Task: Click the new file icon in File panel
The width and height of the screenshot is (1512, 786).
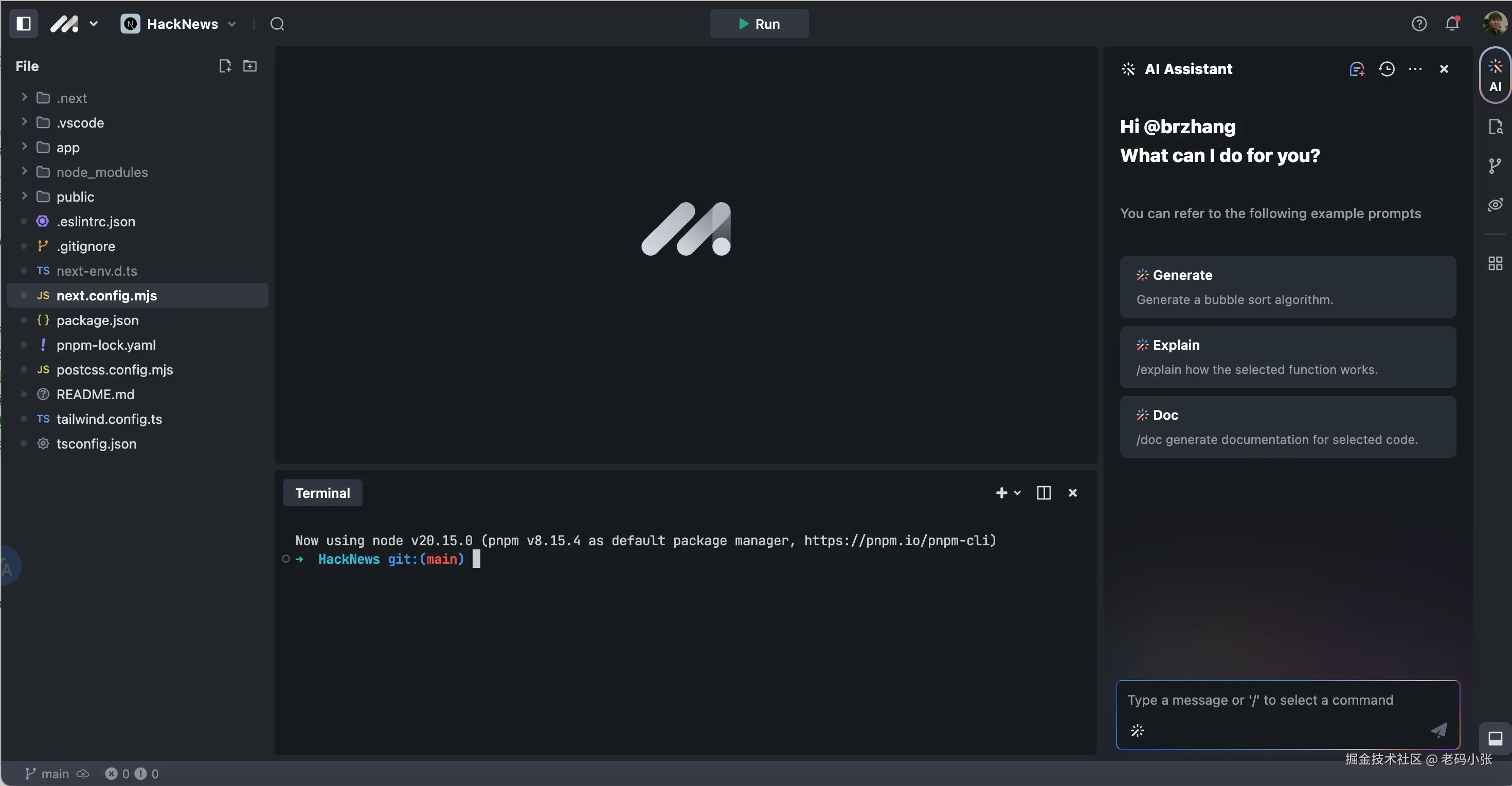Action: pos(225,66)
